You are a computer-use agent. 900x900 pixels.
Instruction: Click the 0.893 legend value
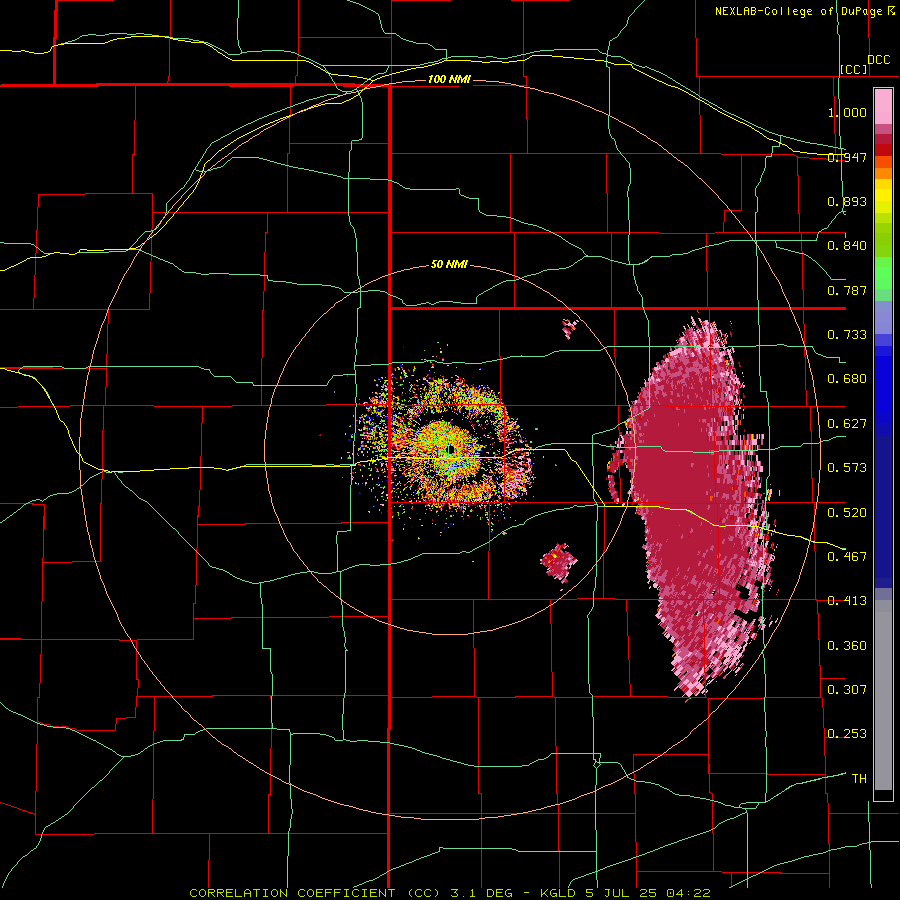(847, 201)
